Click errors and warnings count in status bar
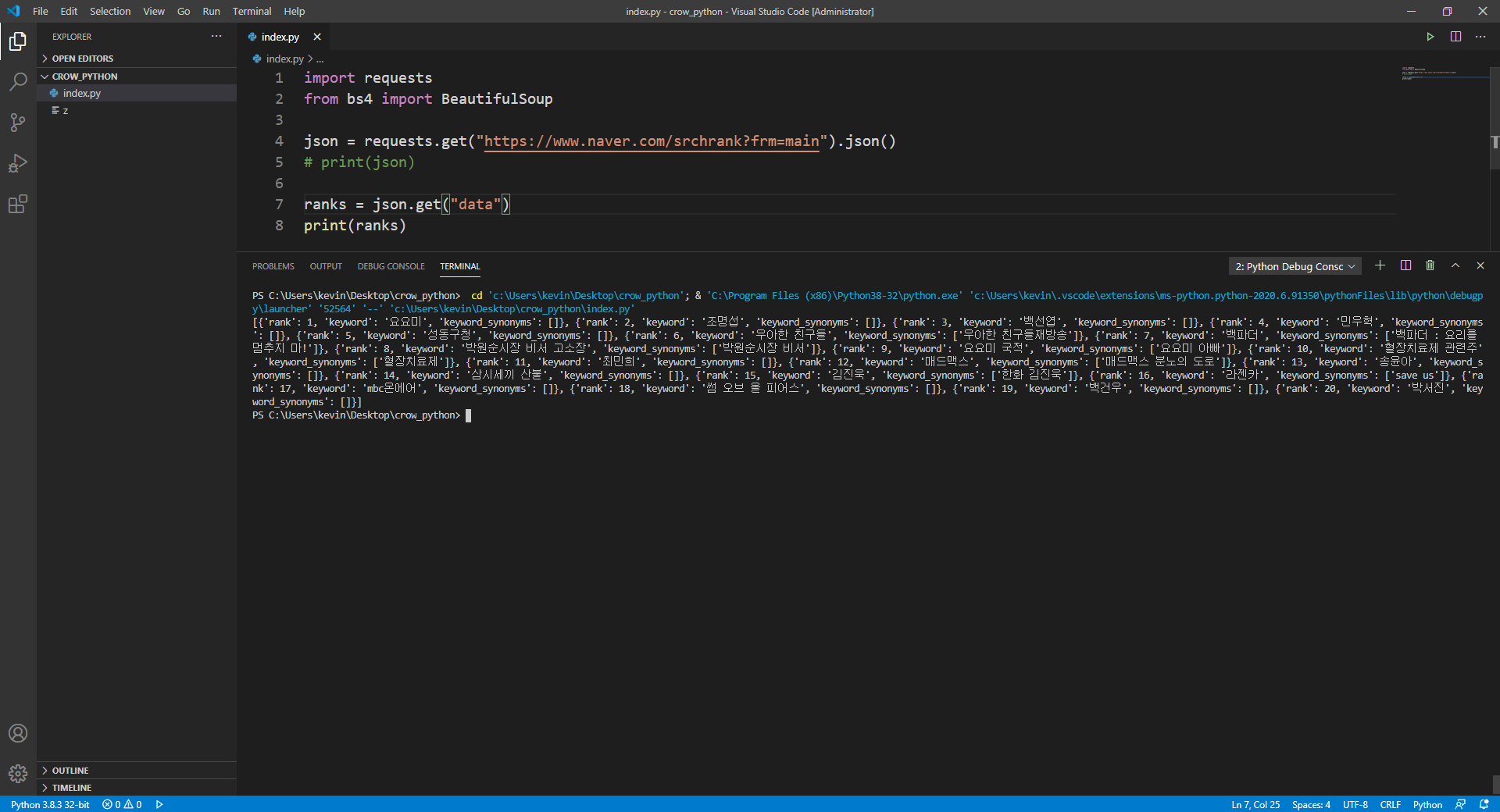 (122, 804)
